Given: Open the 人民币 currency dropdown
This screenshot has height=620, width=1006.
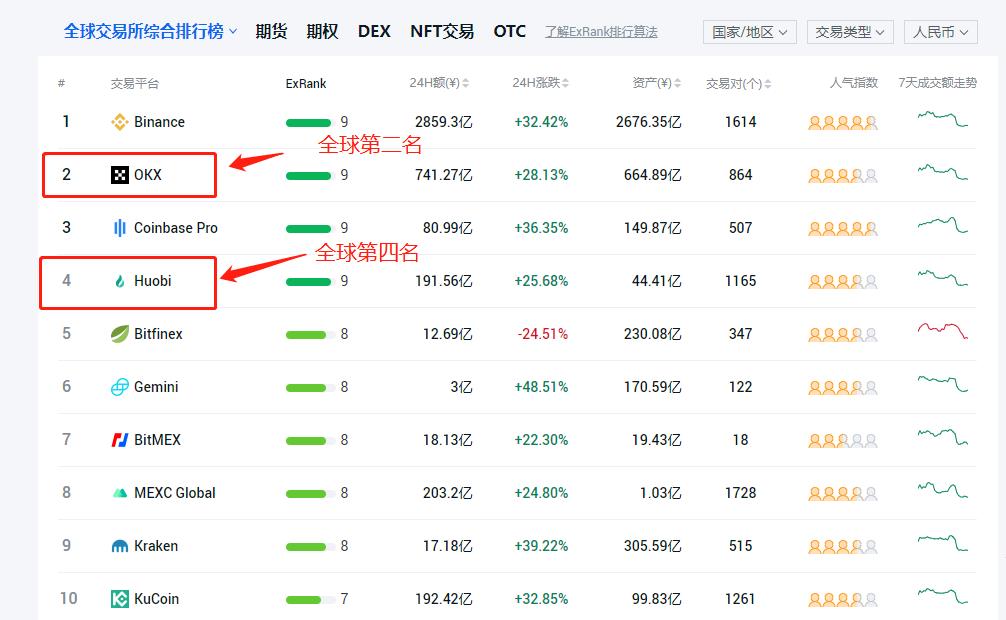Looking at the screenshot, I should coord(940,32).
